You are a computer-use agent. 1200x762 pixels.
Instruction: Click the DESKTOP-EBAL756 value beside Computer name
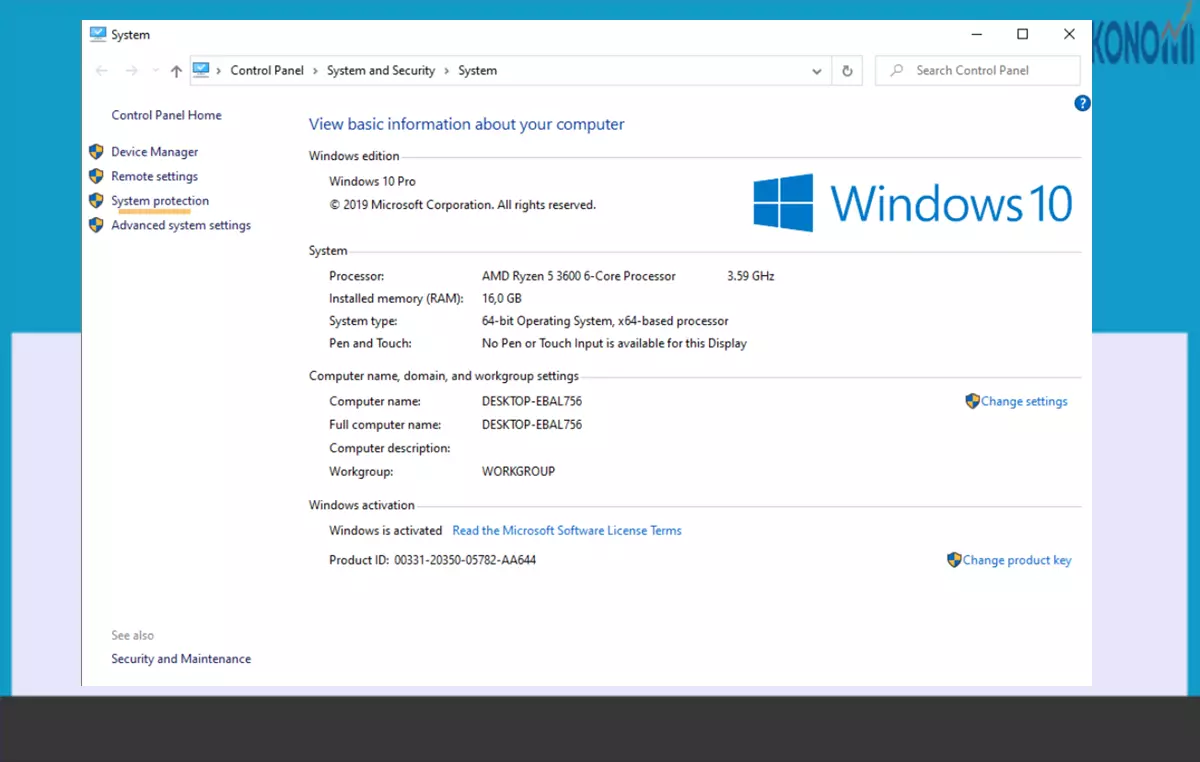(532, 401)
